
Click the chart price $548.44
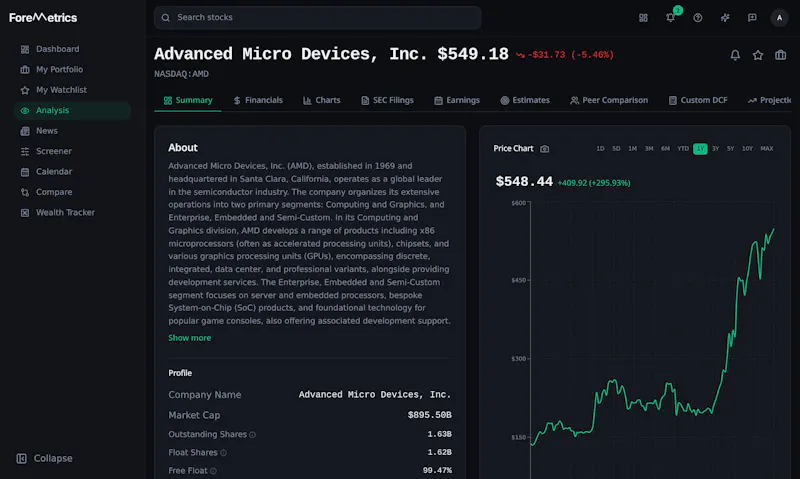[524, 182]
